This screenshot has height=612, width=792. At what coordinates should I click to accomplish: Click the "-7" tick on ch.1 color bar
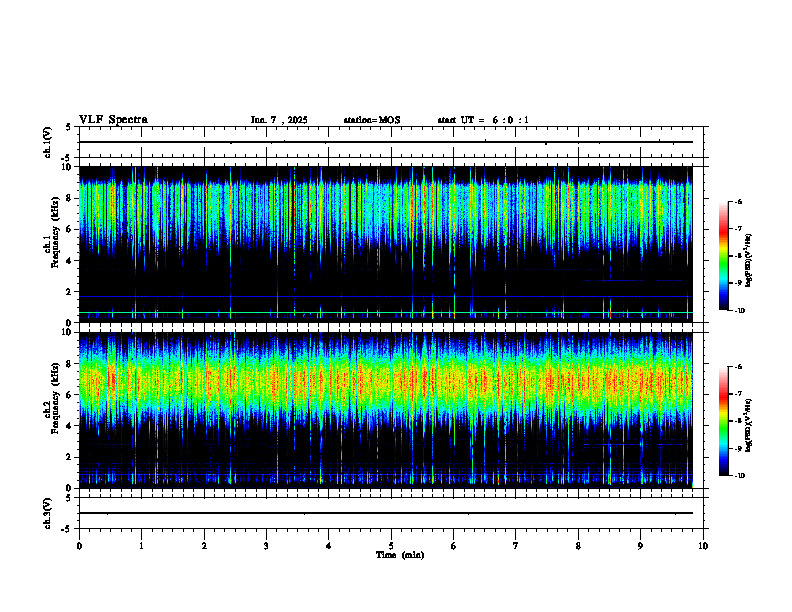click(738, 229)
